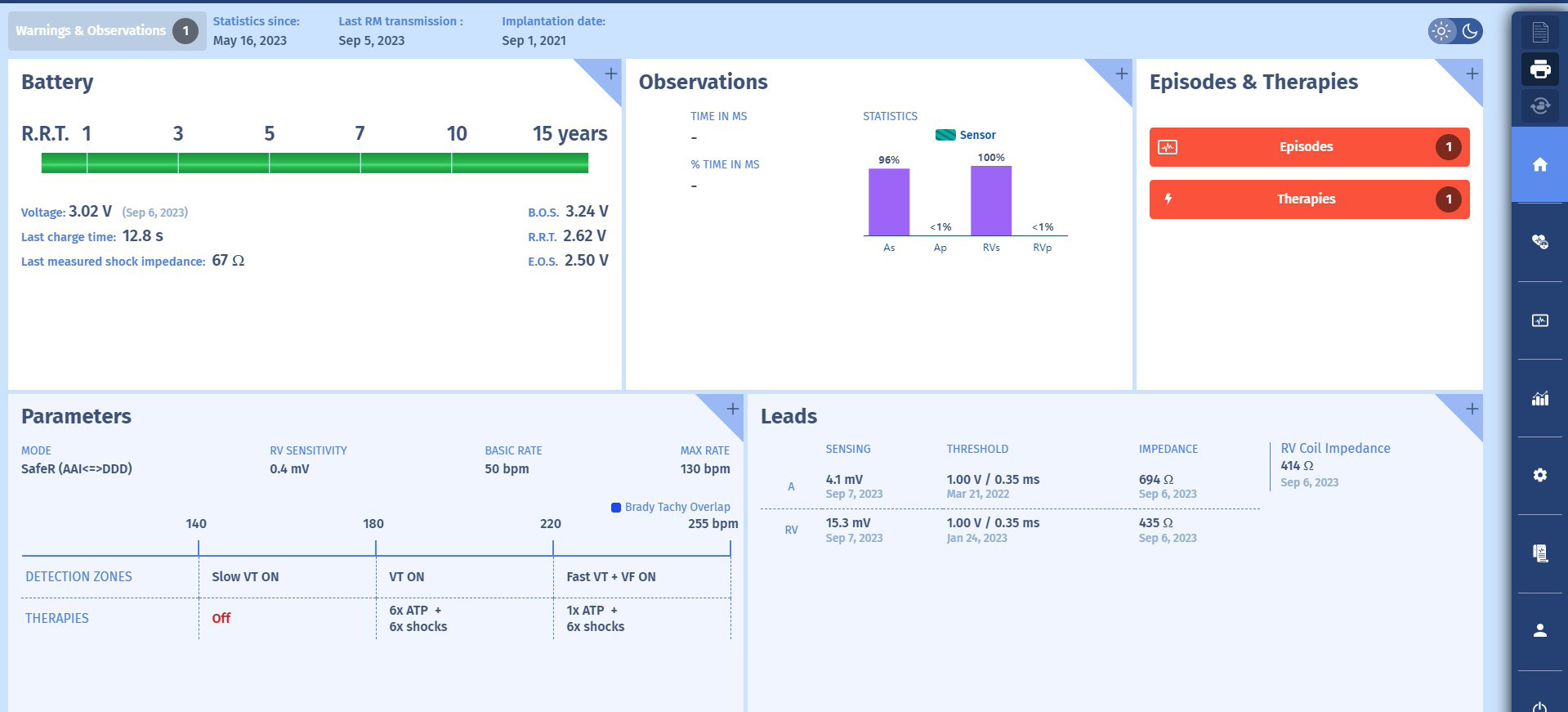This screenshot has width=1568, height=712.
Task: Open the home dashboard in the sidebar
Action: point(1540,165)
